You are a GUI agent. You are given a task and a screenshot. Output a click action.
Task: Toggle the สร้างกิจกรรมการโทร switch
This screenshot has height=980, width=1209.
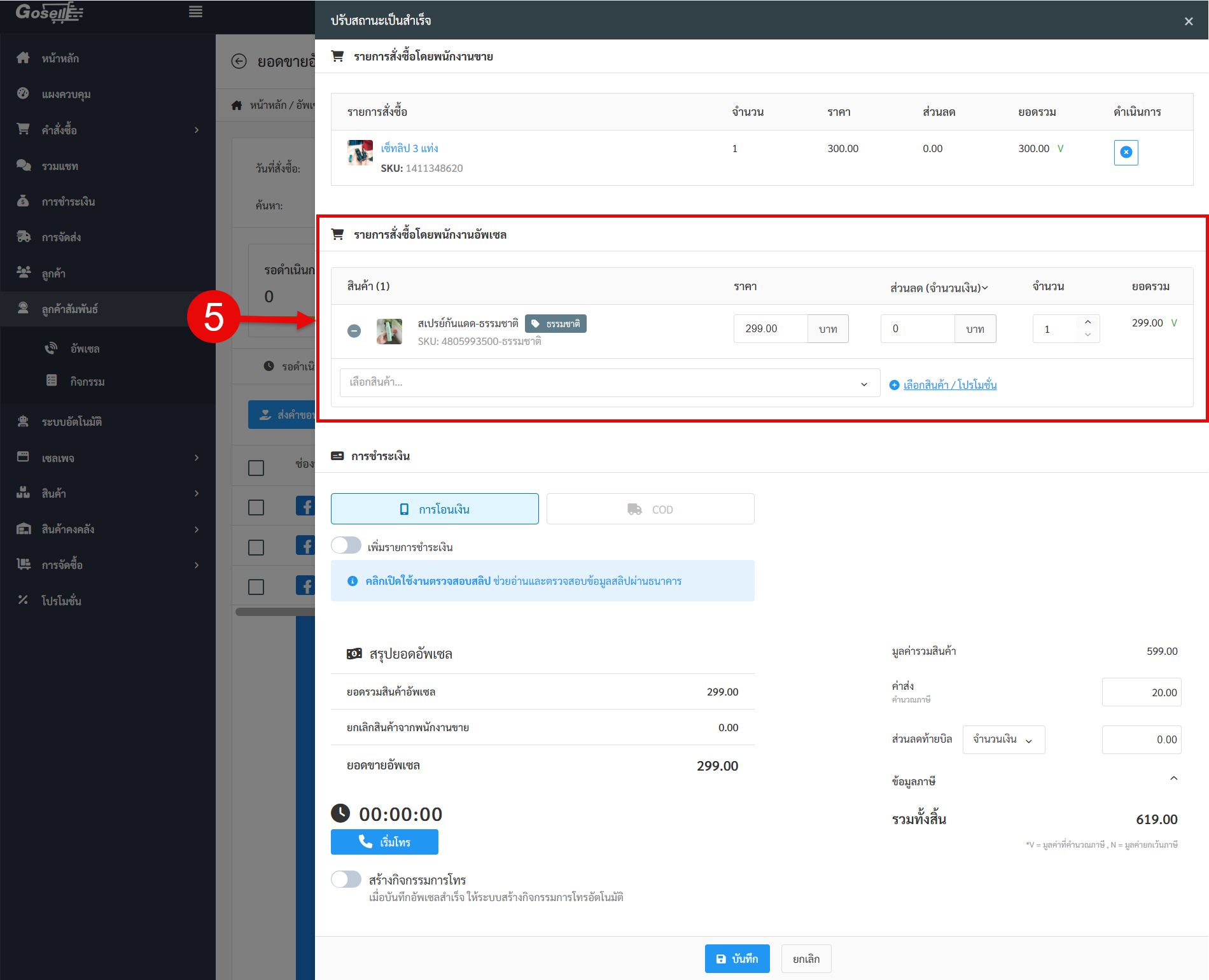[346, 879]
